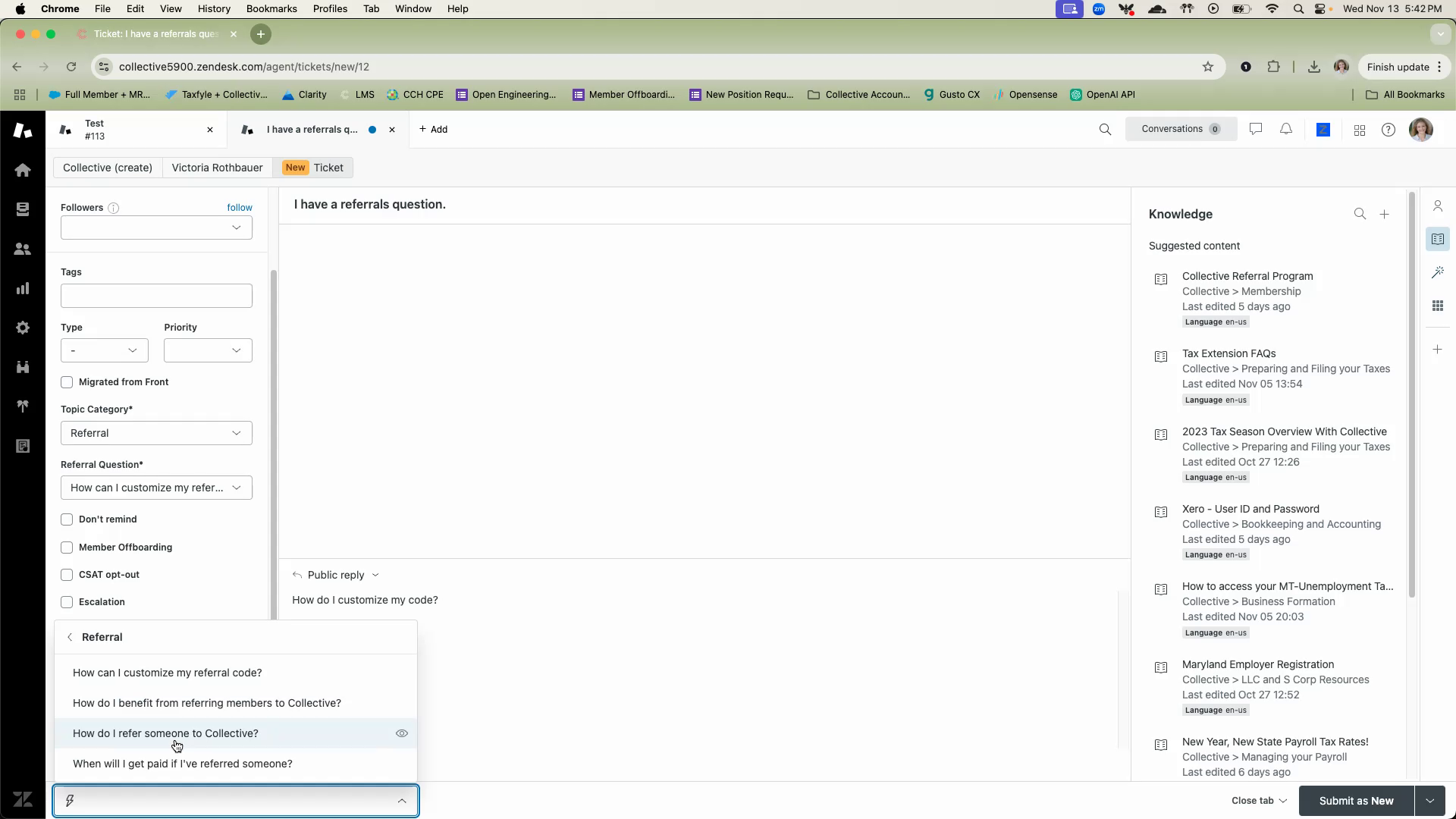Open the user profile icon in context panel
The height and width of the screenshot is (819, 1456).
[1438, 206]
